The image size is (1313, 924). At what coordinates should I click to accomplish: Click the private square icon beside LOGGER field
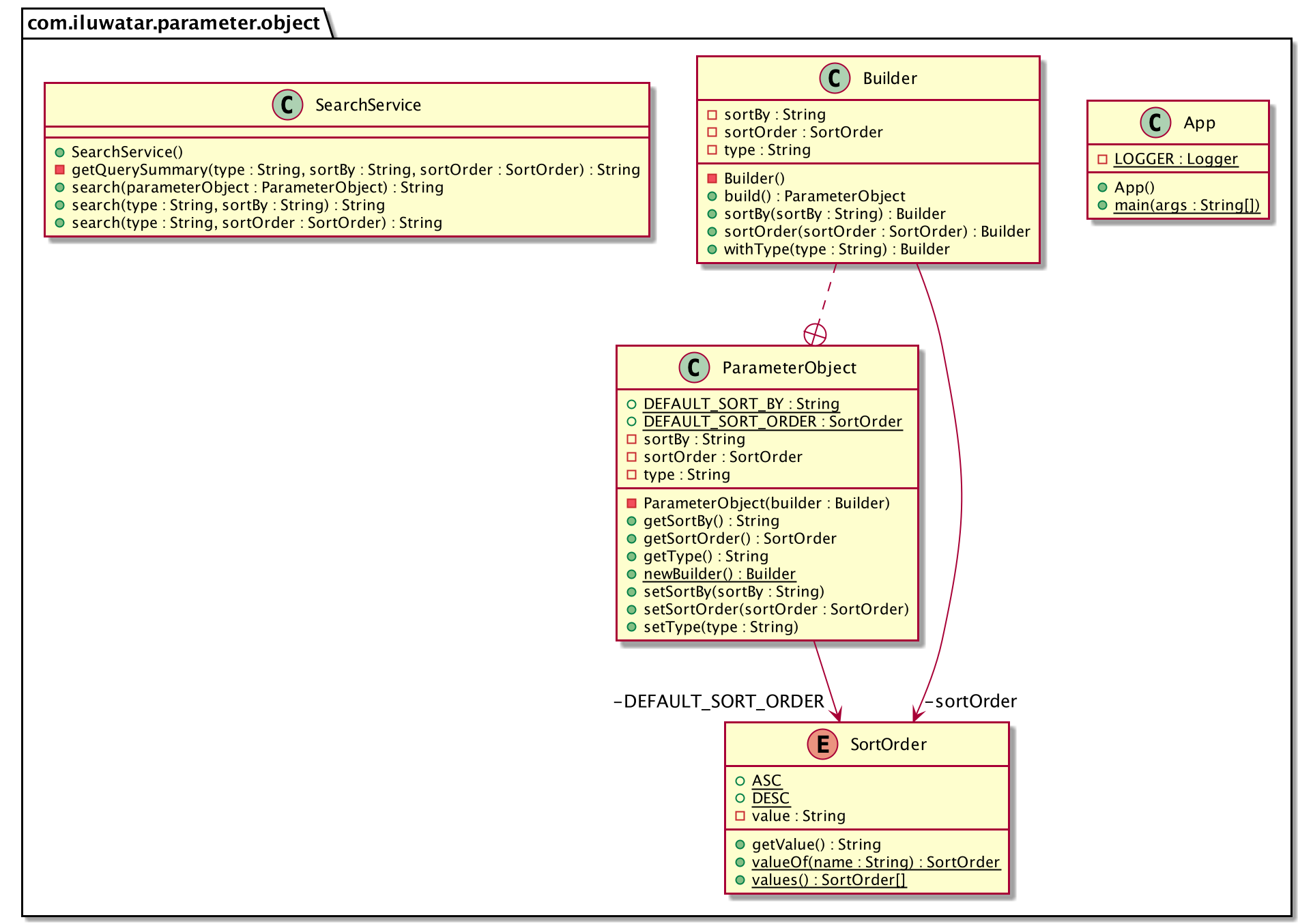1102,159
